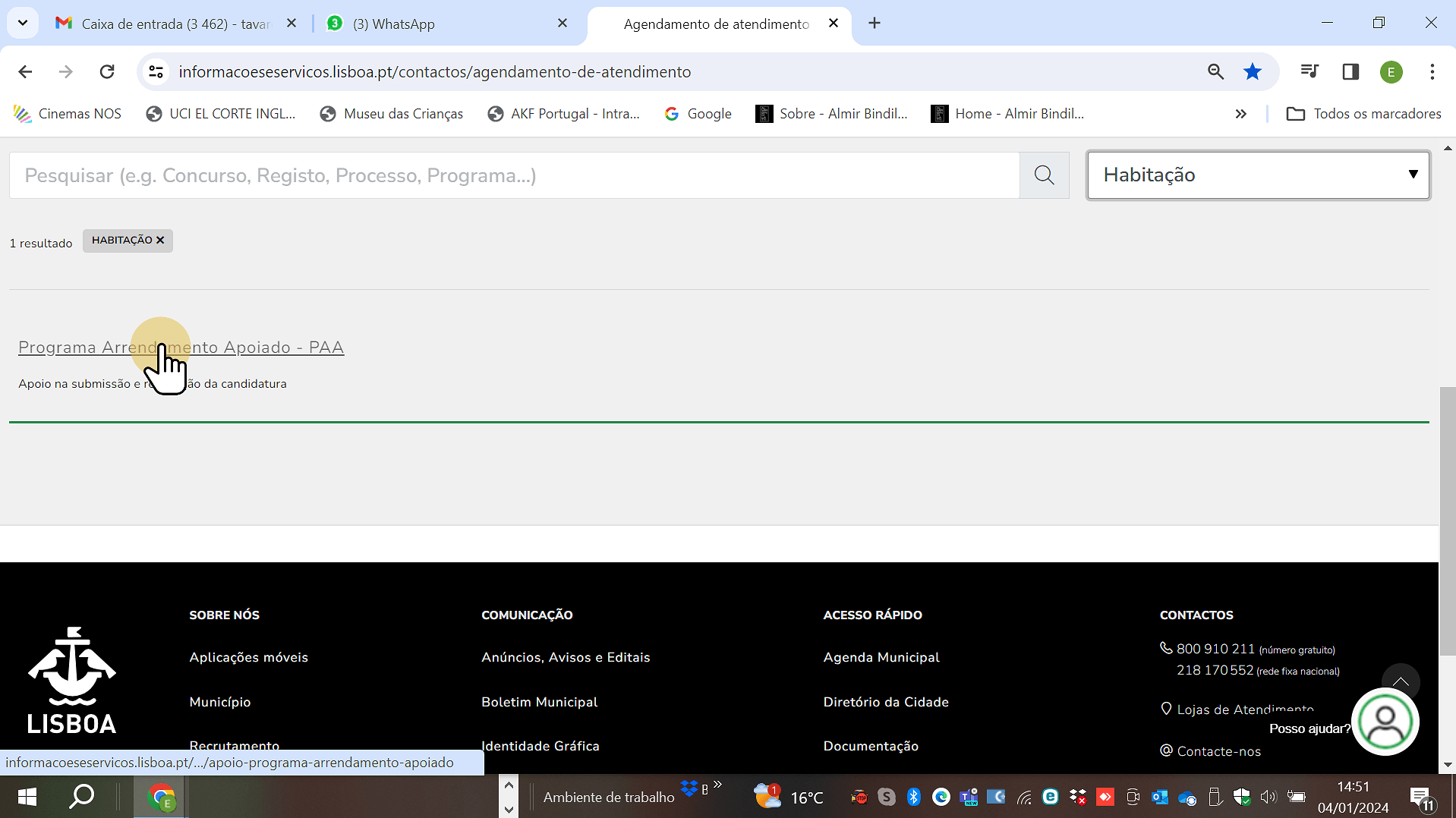The image size is (1456, 818).
Task: Expand the tab search chevron in title bar
Action: [22, 23]
